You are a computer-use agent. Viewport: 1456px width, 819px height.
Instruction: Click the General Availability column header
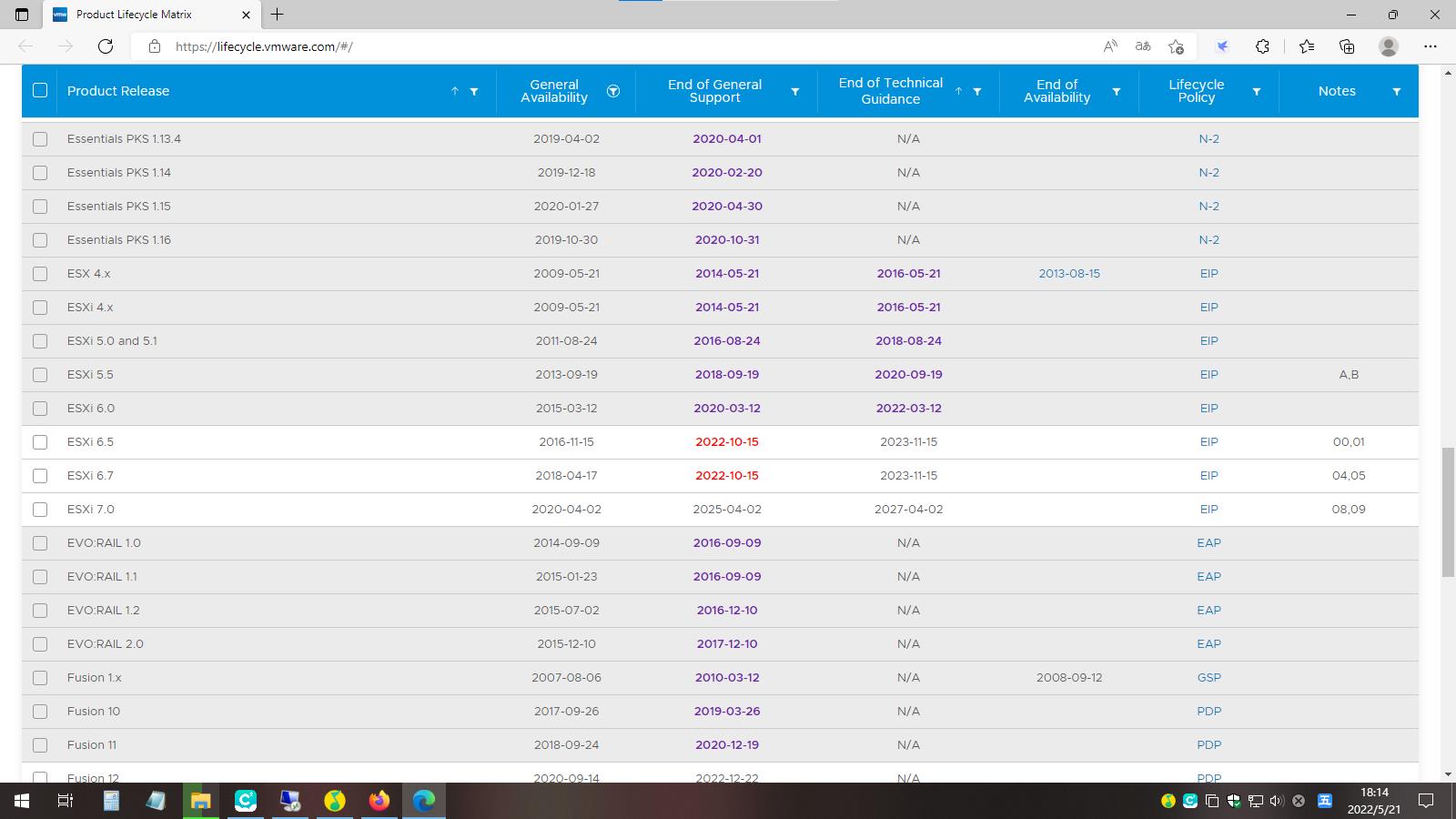(554, 91)
